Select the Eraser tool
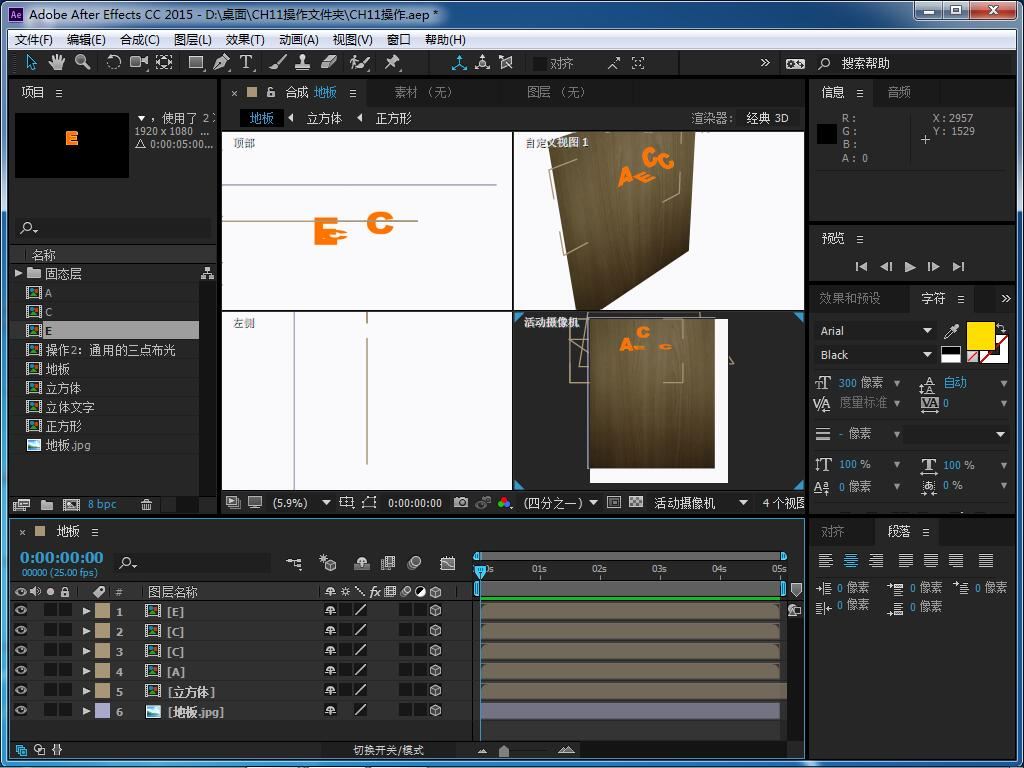This screenshot has width=1024, height=768. (330, 62)
